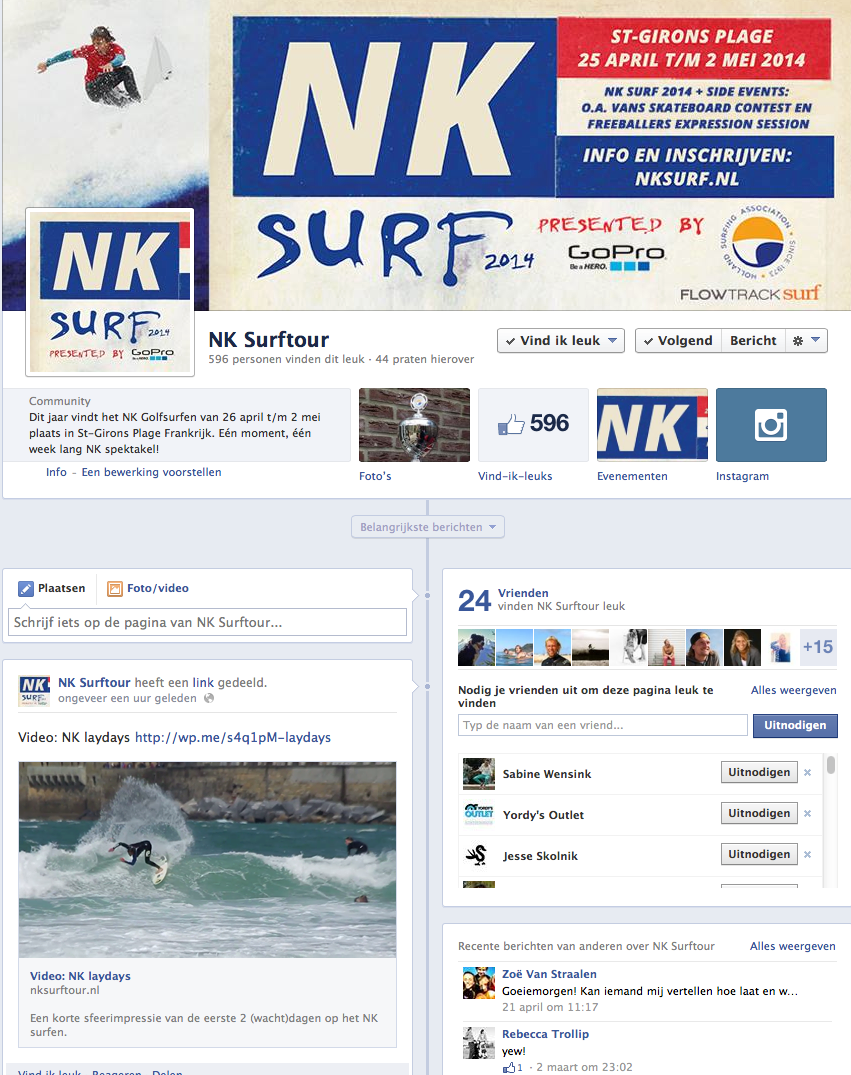Invite Sabine Wensink with Uitnodigen button
The width and height of the screenshot is (851, 1075).
pyautogui.click(x=759, y=772)
